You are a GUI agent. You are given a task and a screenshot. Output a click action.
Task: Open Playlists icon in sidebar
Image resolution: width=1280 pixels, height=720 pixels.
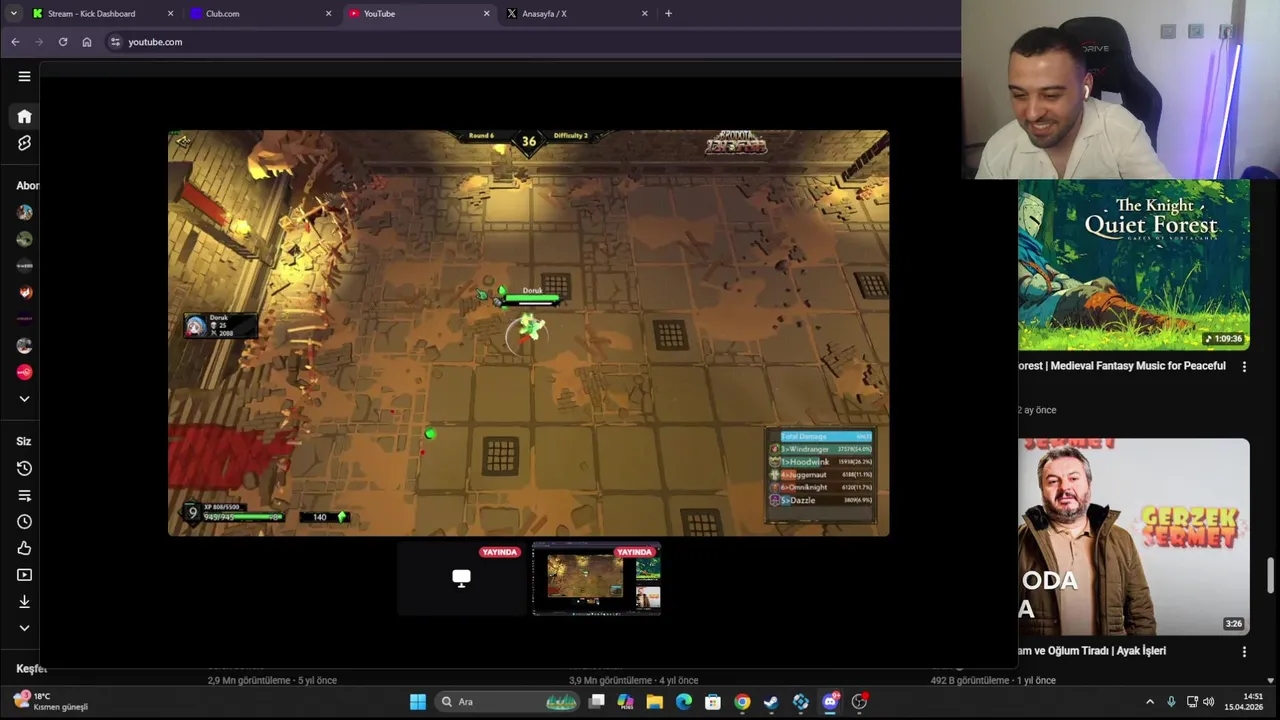(x=24, y=495)
